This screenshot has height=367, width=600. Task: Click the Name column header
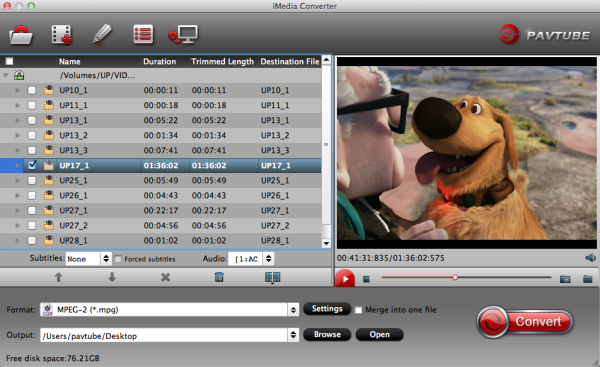(69, 61)
